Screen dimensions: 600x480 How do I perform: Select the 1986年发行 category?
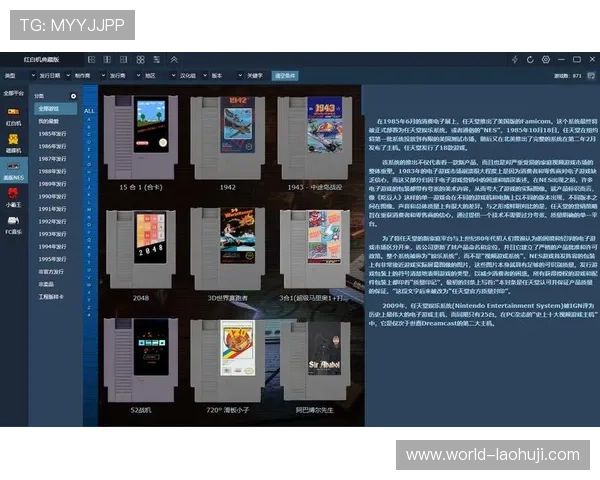52,146
